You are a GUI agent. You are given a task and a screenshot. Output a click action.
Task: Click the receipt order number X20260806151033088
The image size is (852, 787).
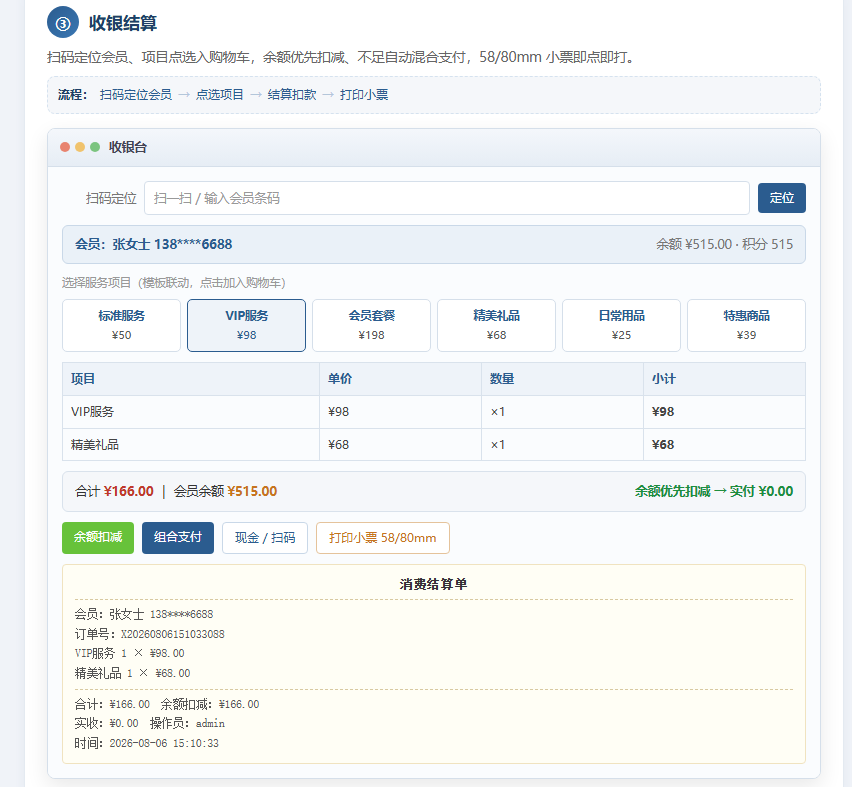tap(173, 634)
